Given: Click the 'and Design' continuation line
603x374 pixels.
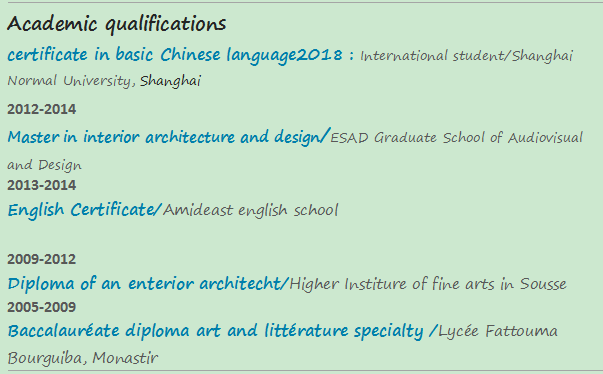Looking at the screenshot, I should pyautogui.click(x=45, y=165).
